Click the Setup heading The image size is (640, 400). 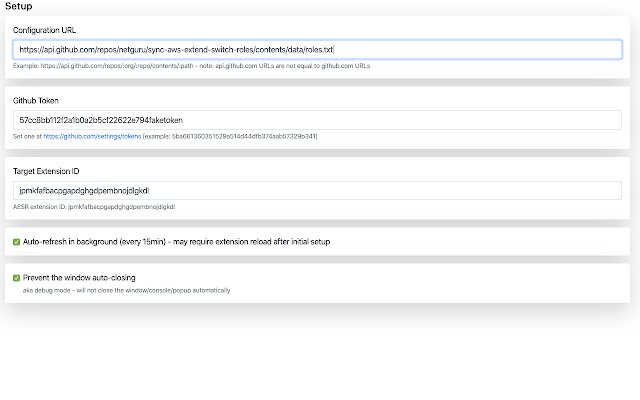pos(18,6)
